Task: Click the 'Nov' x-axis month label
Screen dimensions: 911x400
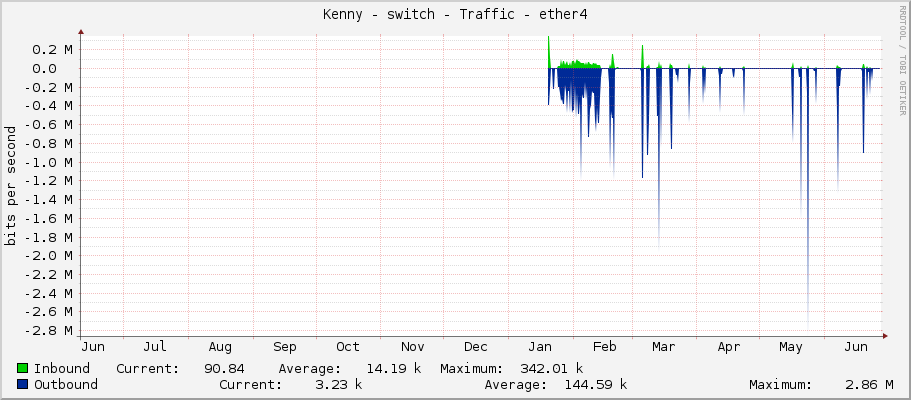Action: tap(413, 347)
